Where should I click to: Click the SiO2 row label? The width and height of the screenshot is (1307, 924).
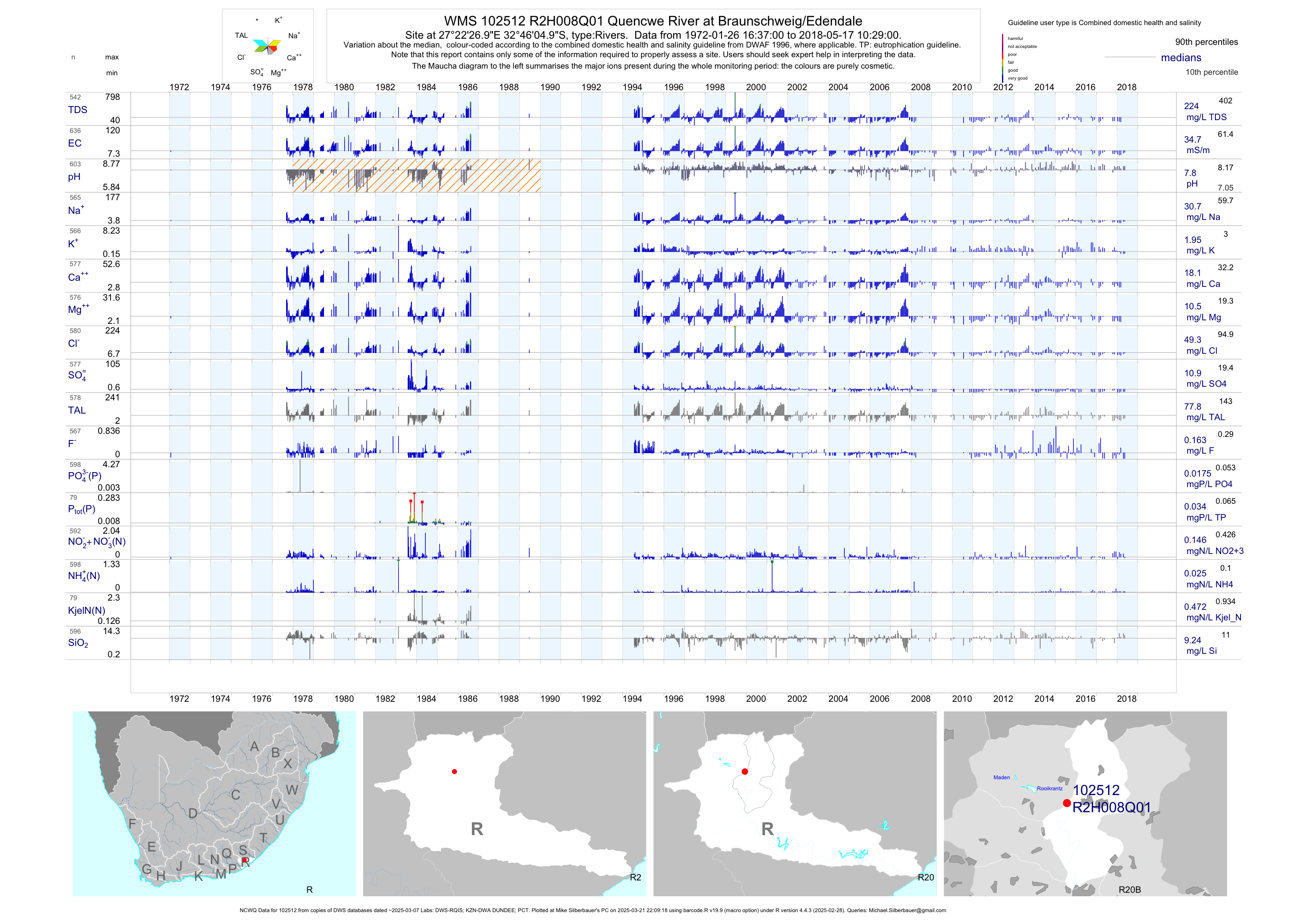click(x=78, y=643)
